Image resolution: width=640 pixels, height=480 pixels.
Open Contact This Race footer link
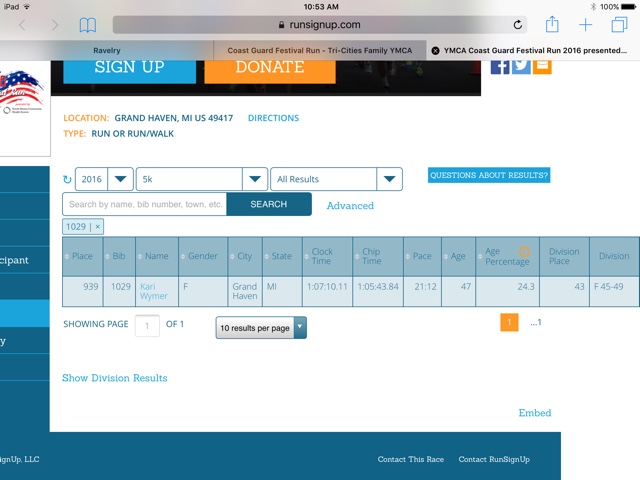coord(411,459)
